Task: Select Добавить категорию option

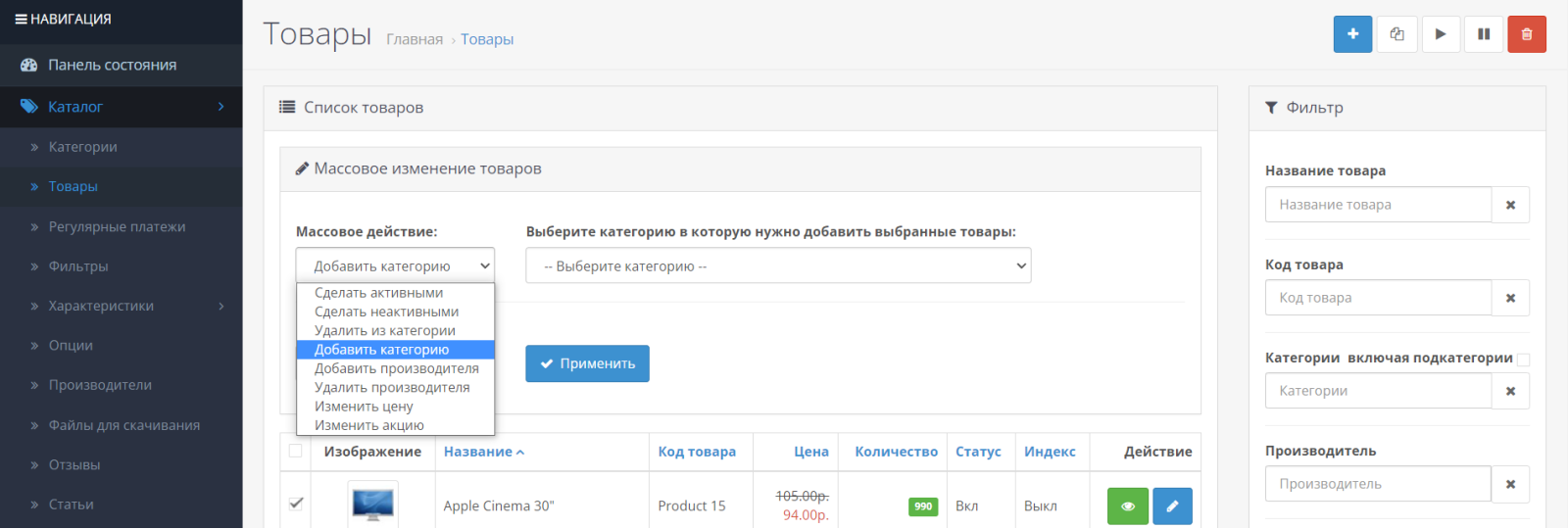Action: (395, 350)
